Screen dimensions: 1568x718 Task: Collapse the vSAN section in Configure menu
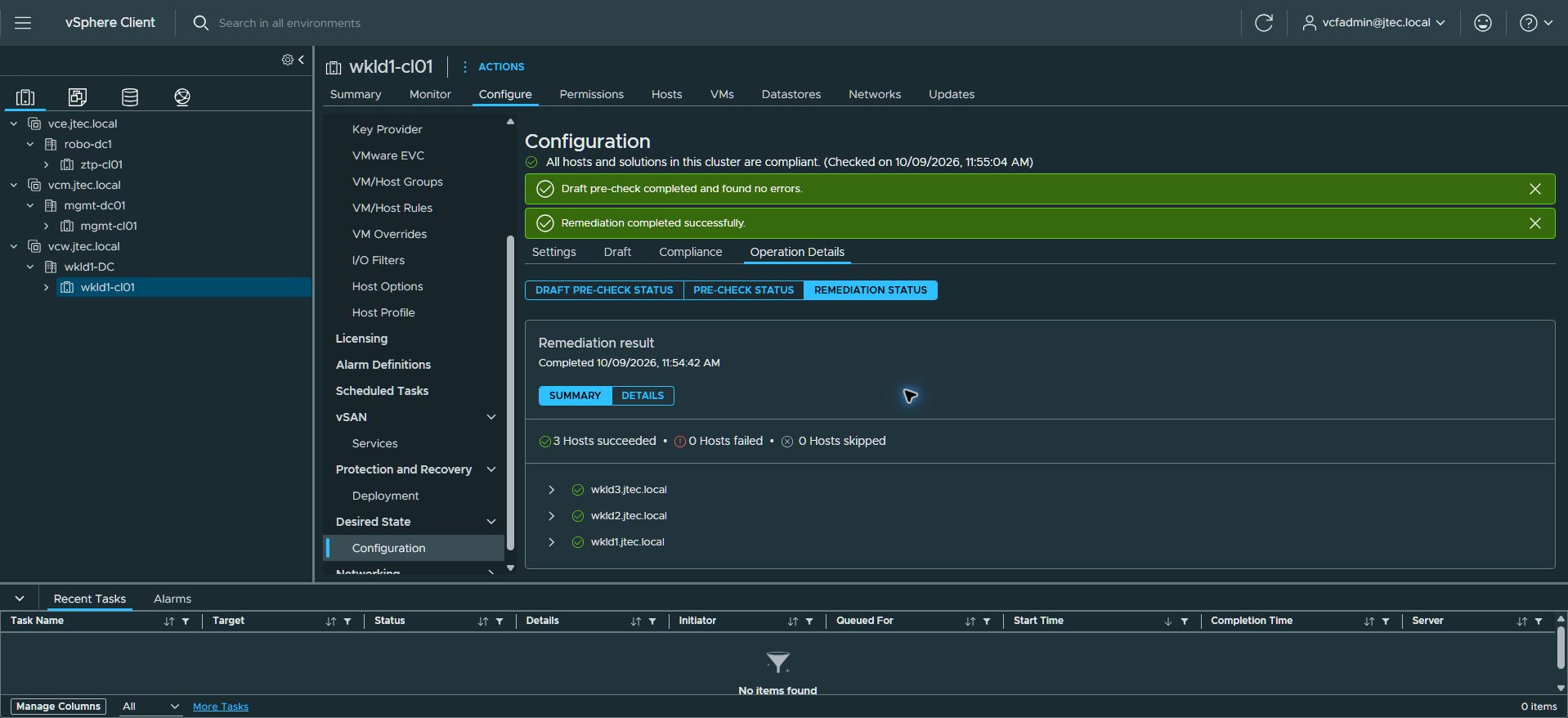[x=491, y=417]
